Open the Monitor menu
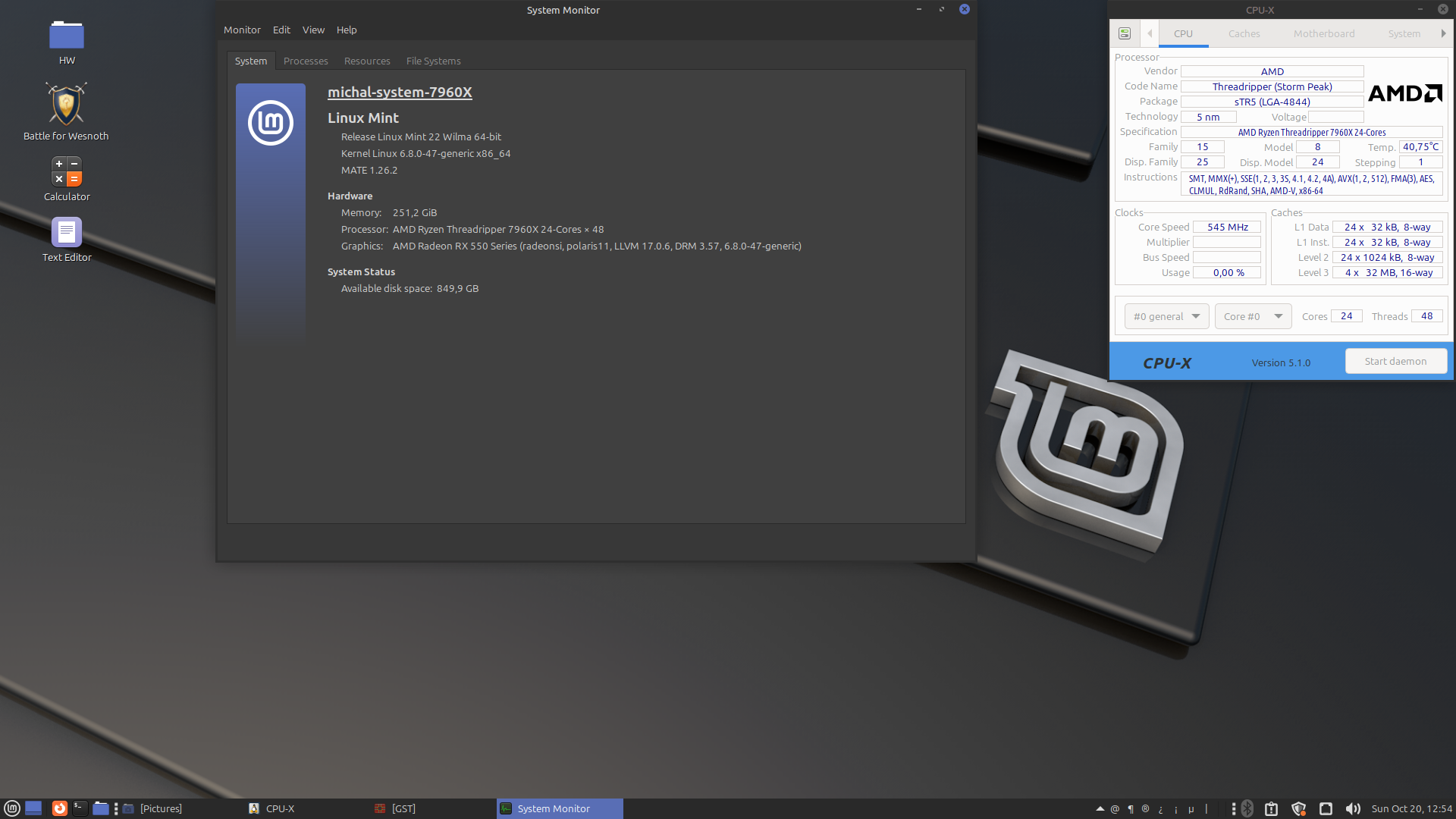The height and width of the screenshot is (819, 1456). tap(242, 30)
